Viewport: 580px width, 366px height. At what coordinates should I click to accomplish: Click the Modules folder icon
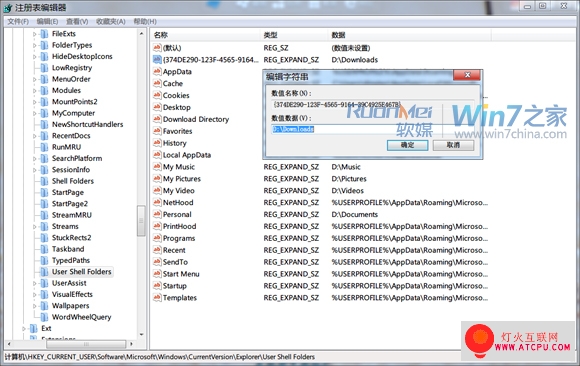[x=44, y=90]
